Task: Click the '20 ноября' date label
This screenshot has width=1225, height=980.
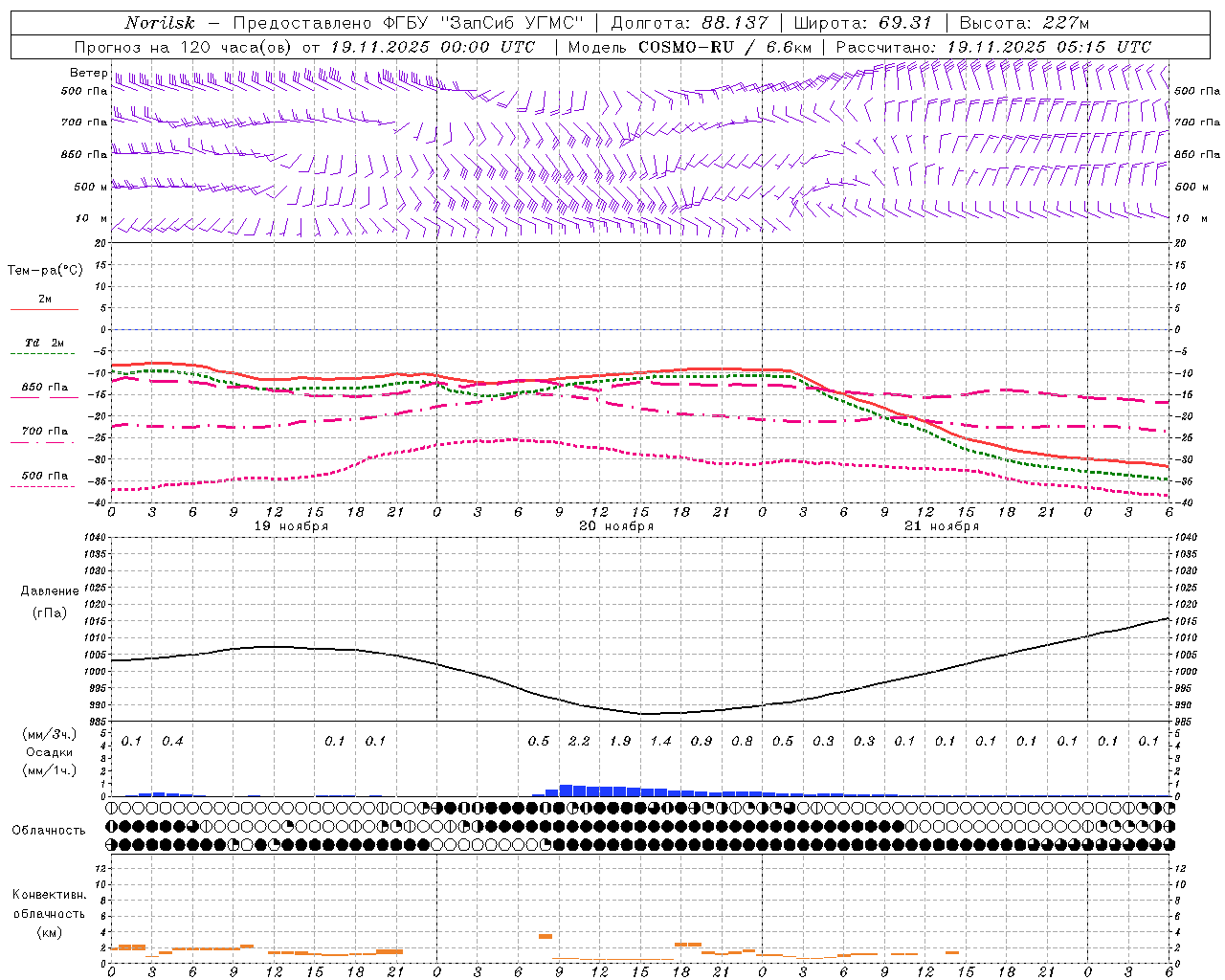Action: 616,526
